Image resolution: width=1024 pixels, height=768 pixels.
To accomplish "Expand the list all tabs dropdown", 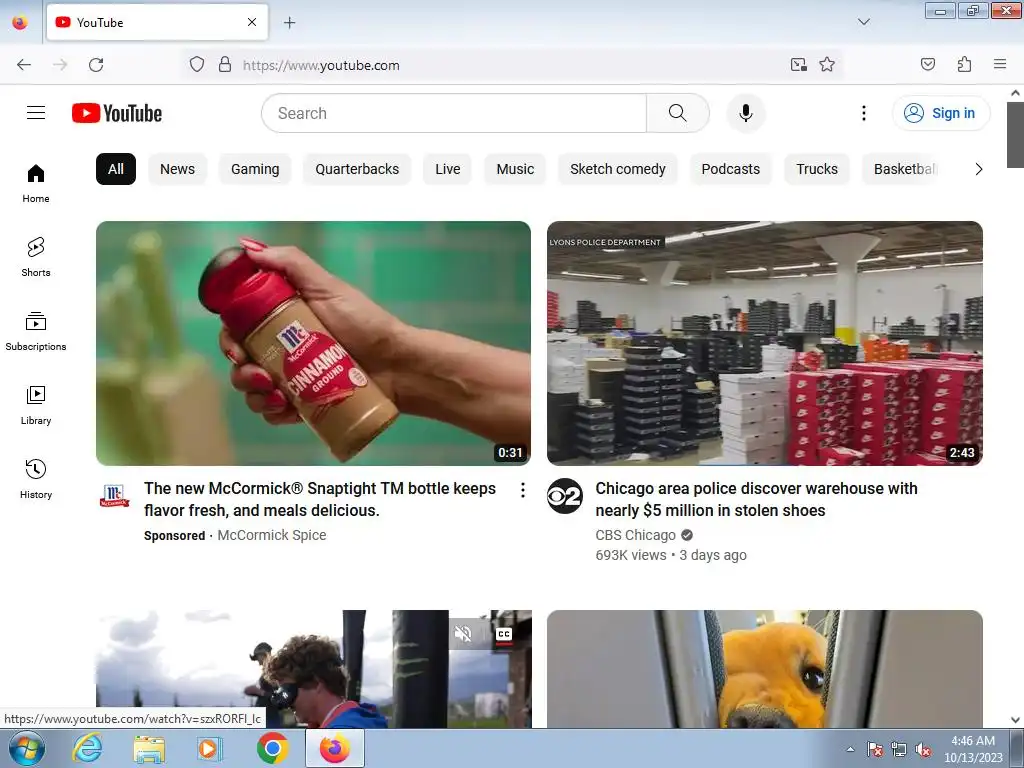I will coord(863,22).
